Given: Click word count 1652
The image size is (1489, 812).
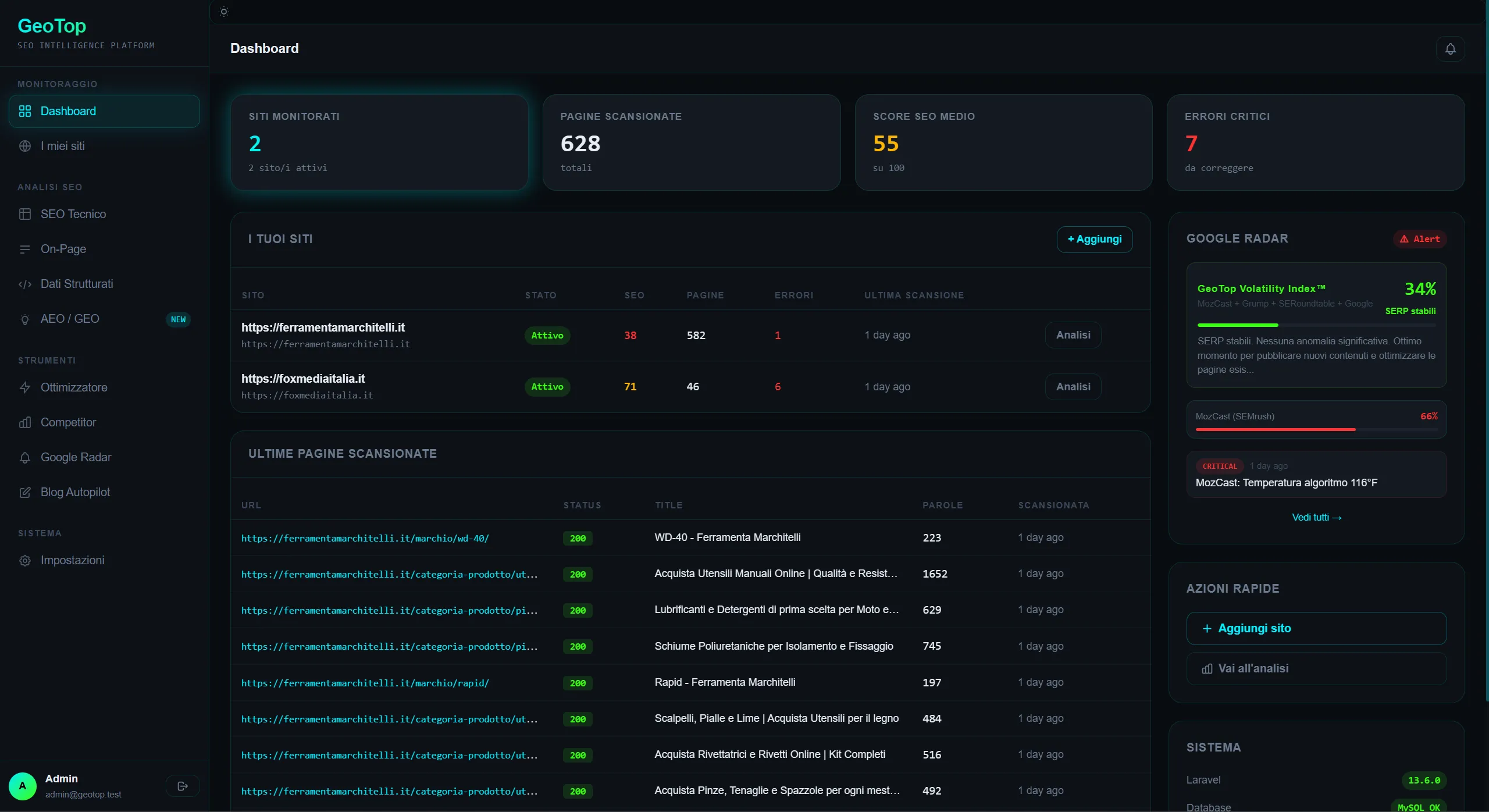Looking at the screenshot, I should (x=935, y=574).
